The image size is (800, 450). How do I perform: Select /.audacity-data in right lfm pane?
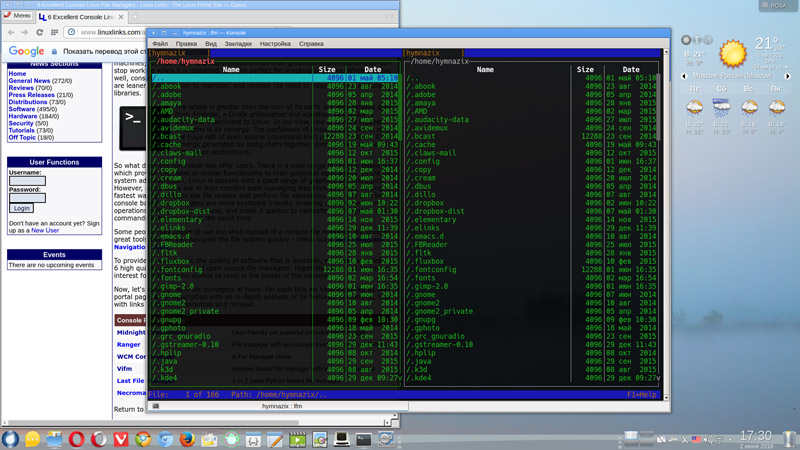437,120
